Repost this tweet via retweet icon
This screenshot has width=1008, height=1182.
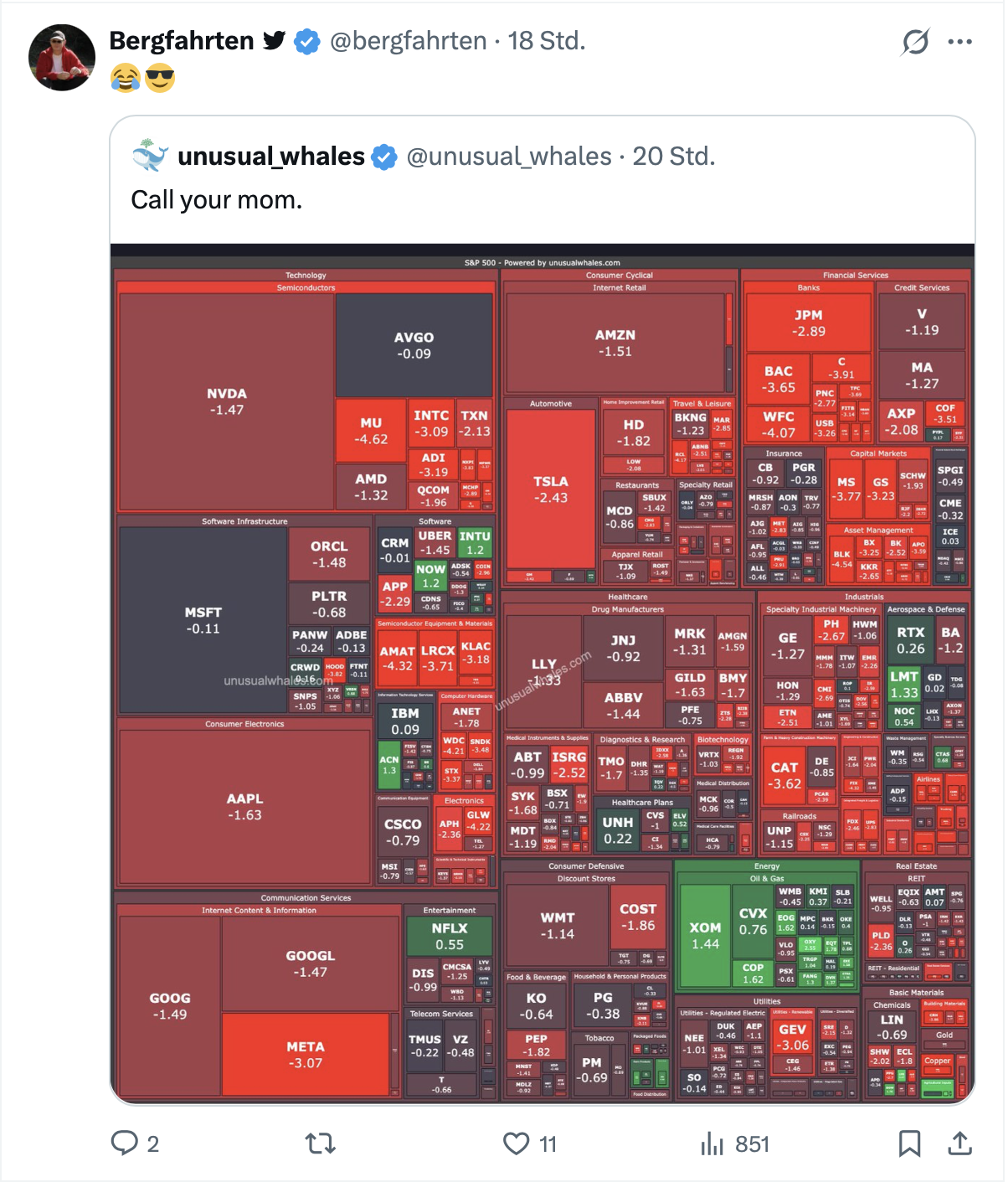[x=320, y=1143]
